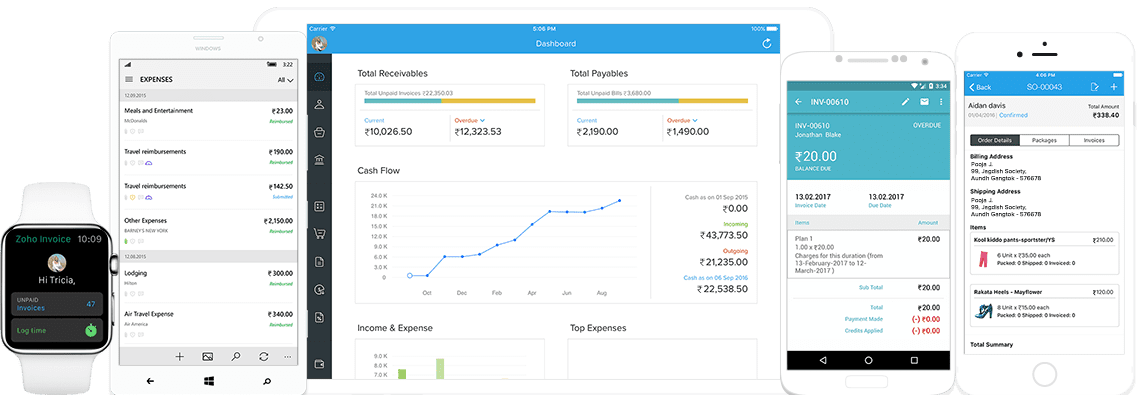The image size is (1138, 395).
Task: Tap the plus icon in Windows phone toolbar
Action: 179,357
